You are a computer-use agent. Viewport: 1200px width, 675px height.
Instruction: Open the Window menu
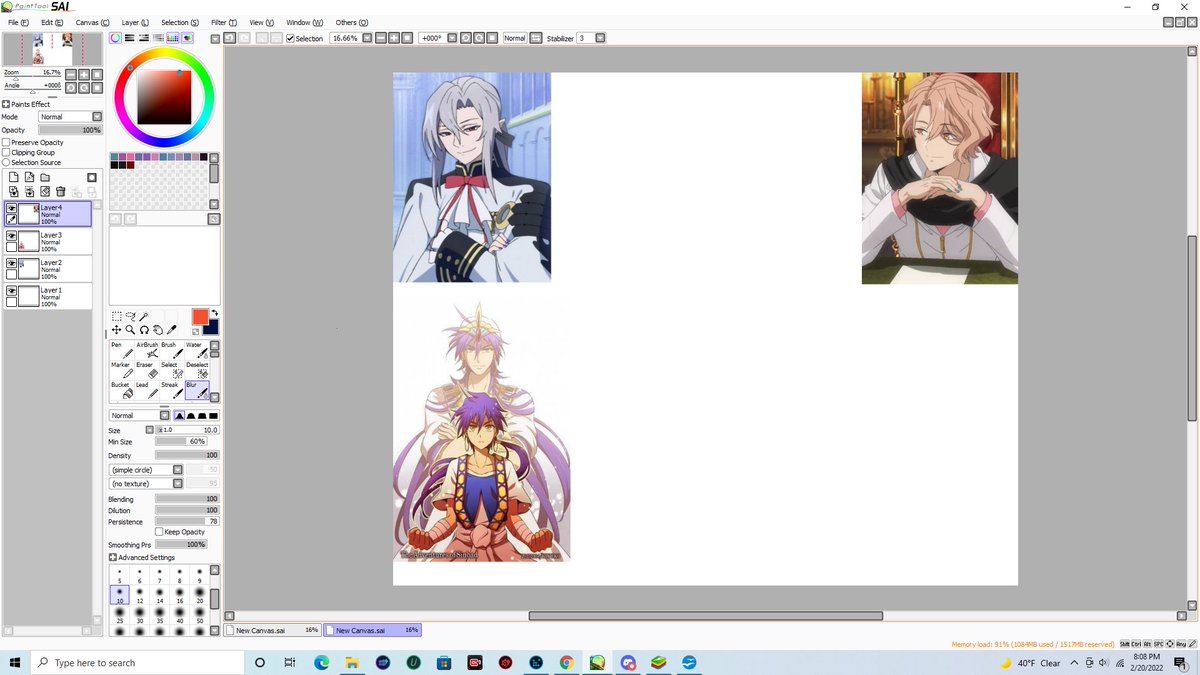pos(304,22)
